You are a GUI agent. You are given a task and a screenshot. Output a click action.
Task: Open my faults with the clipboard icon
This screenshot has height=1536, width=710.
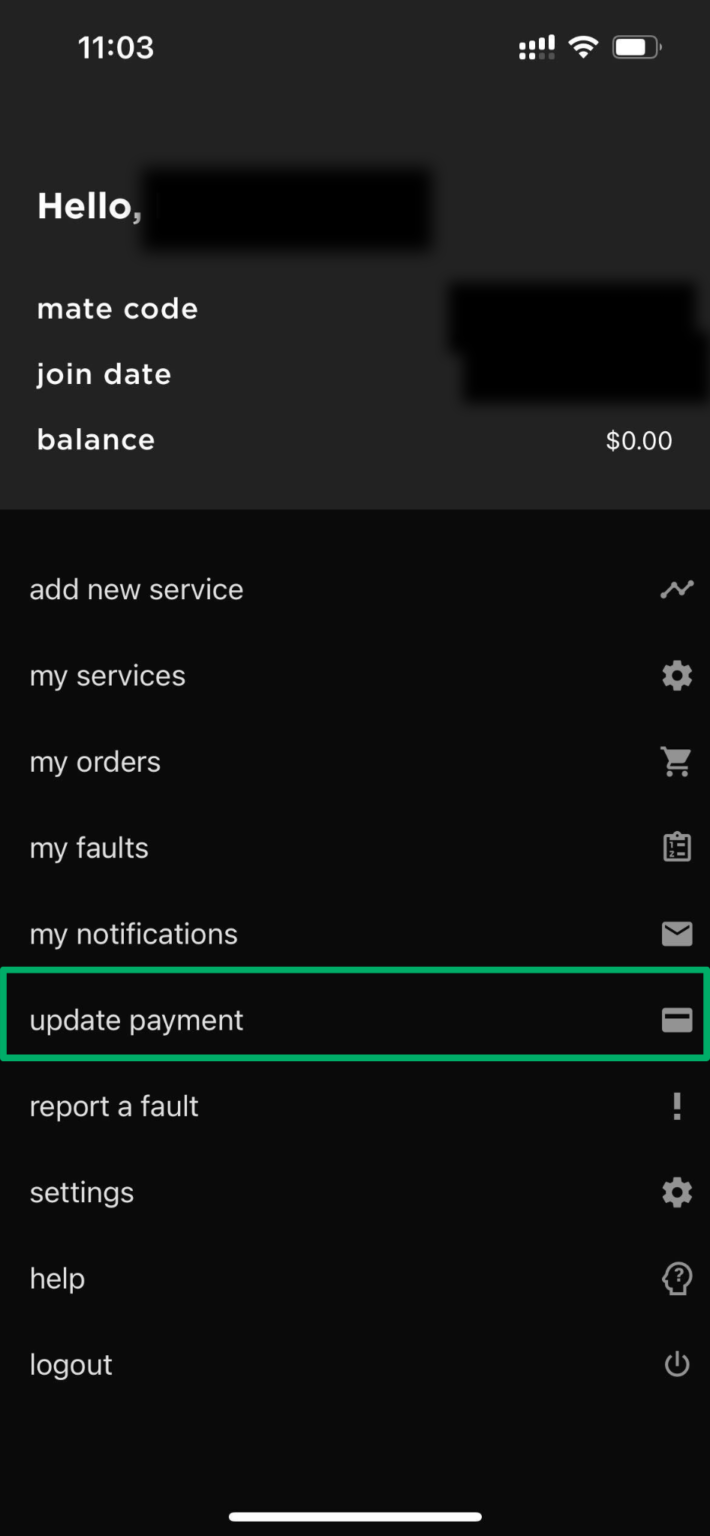click(676, 846)
